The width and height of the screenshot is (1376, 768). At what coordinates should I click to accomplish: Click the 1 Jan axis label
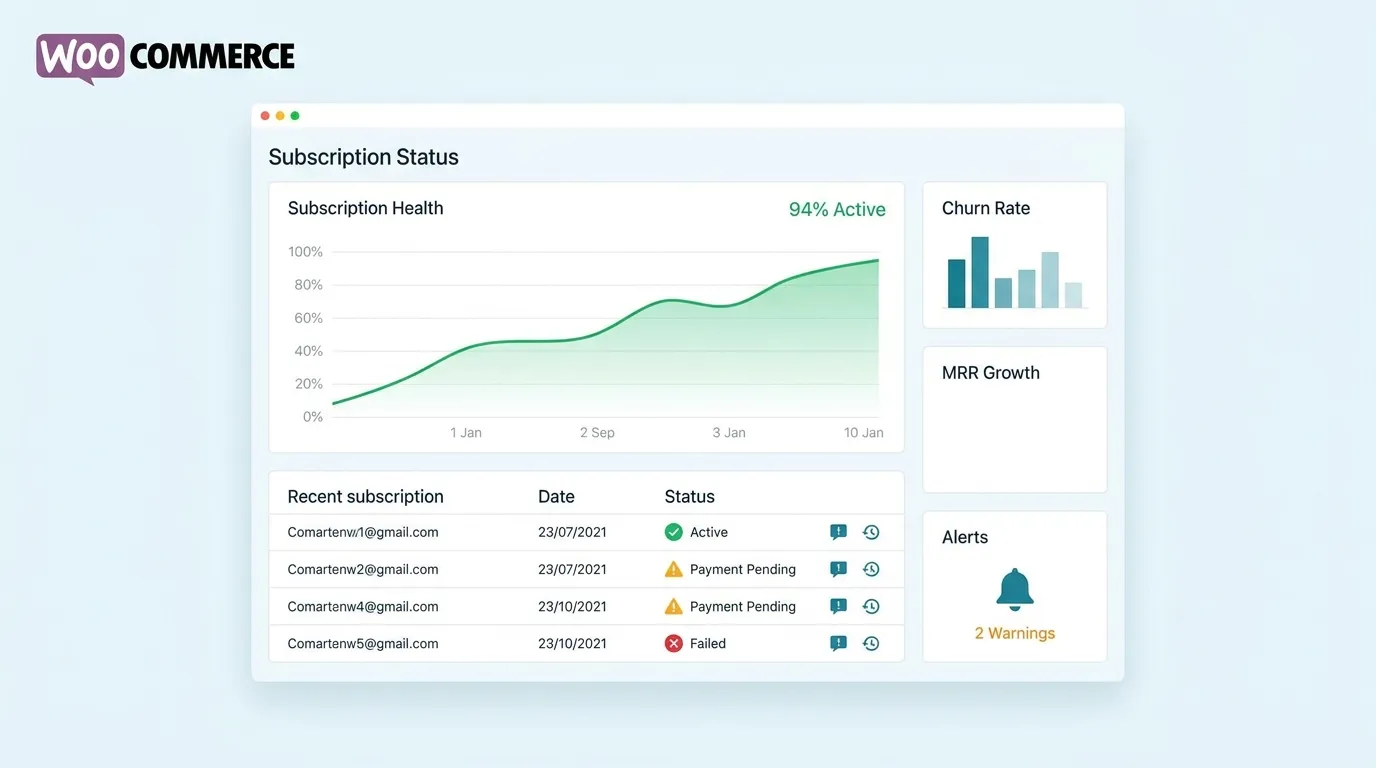[x=466, y=433]
